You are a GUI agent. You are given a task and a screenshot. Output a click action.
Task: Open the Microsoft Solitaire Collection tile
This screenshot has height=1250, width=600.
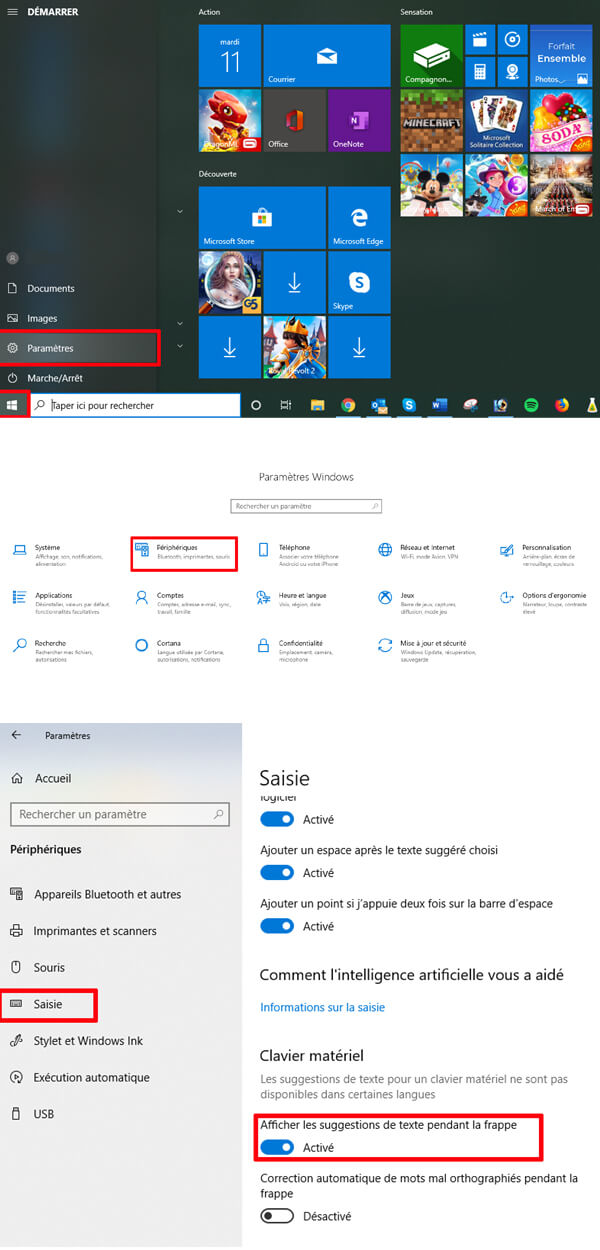(496, 120)
